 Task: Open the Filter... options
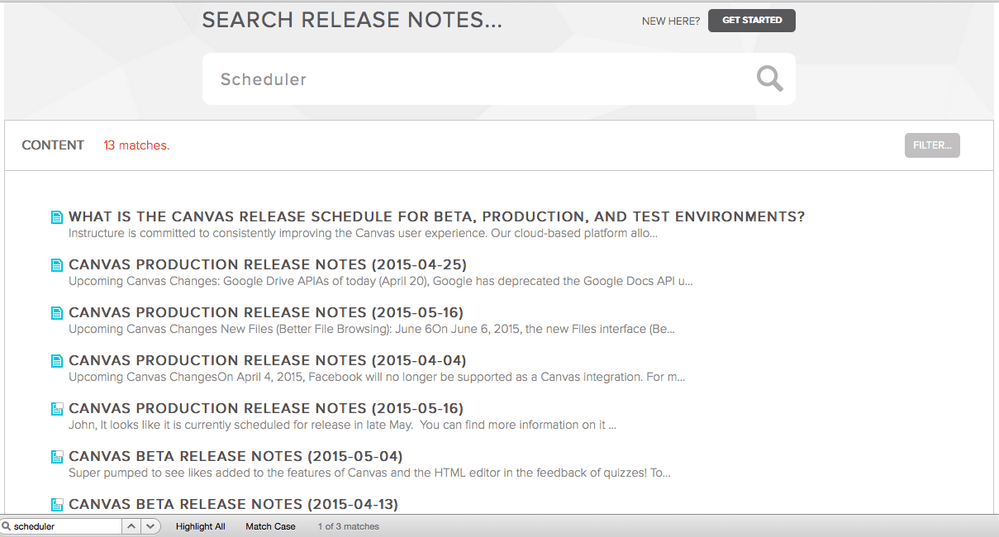click(931, 146)
